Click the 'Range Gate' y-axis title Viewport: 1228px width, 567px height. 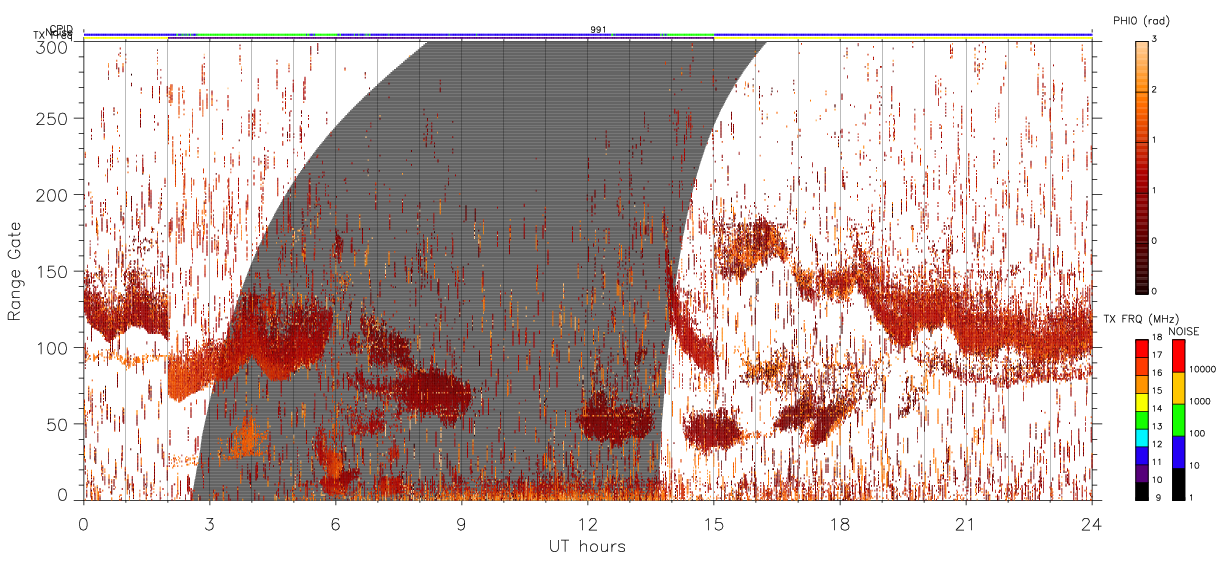click(x=15, y=272)
